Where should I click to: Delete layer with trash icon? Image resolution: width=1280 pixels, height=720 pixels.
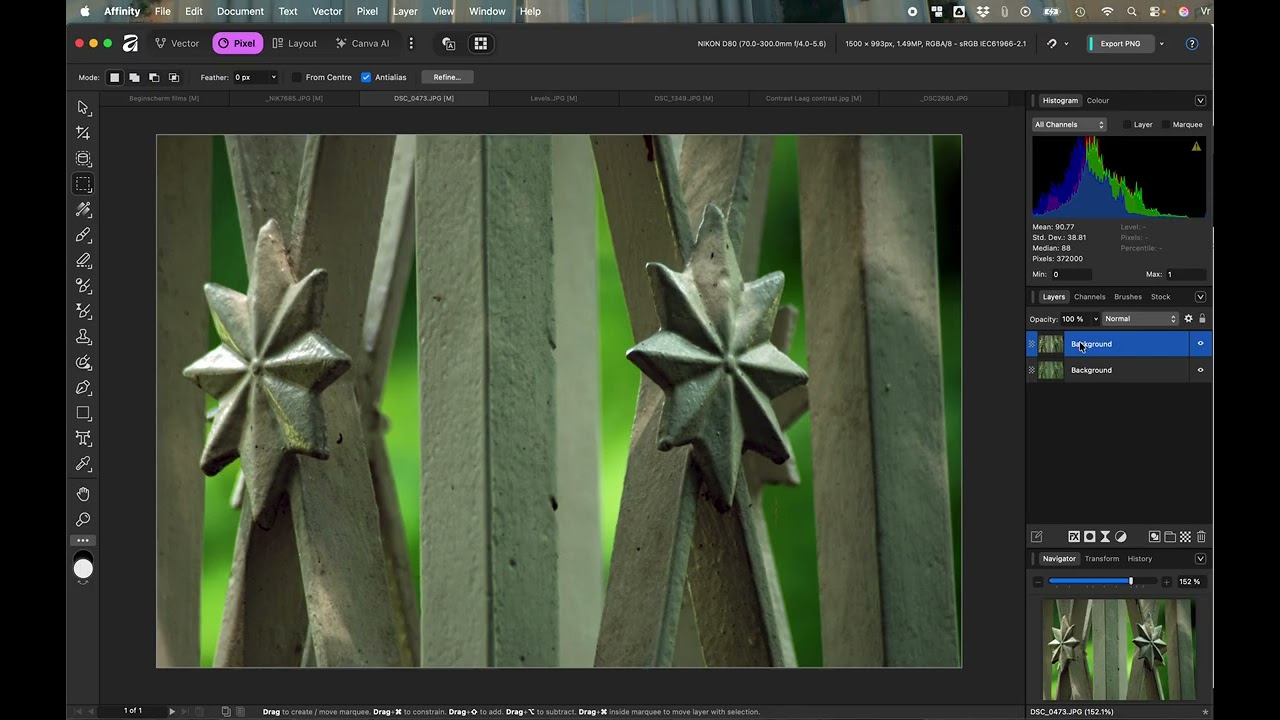1201,537
